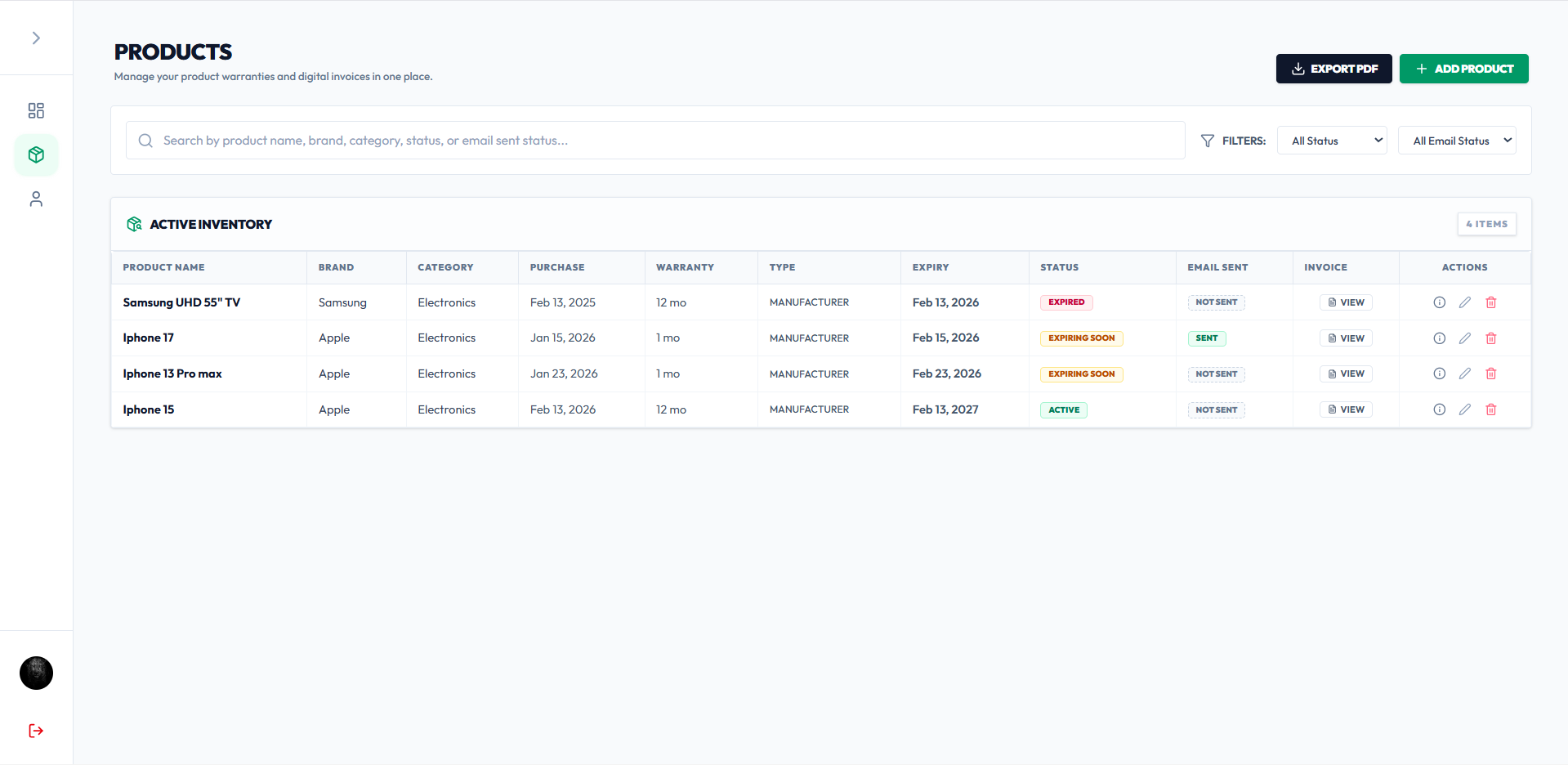
Task: Select the Samsung UHD 55" TV product name
Action: [181, 302]
